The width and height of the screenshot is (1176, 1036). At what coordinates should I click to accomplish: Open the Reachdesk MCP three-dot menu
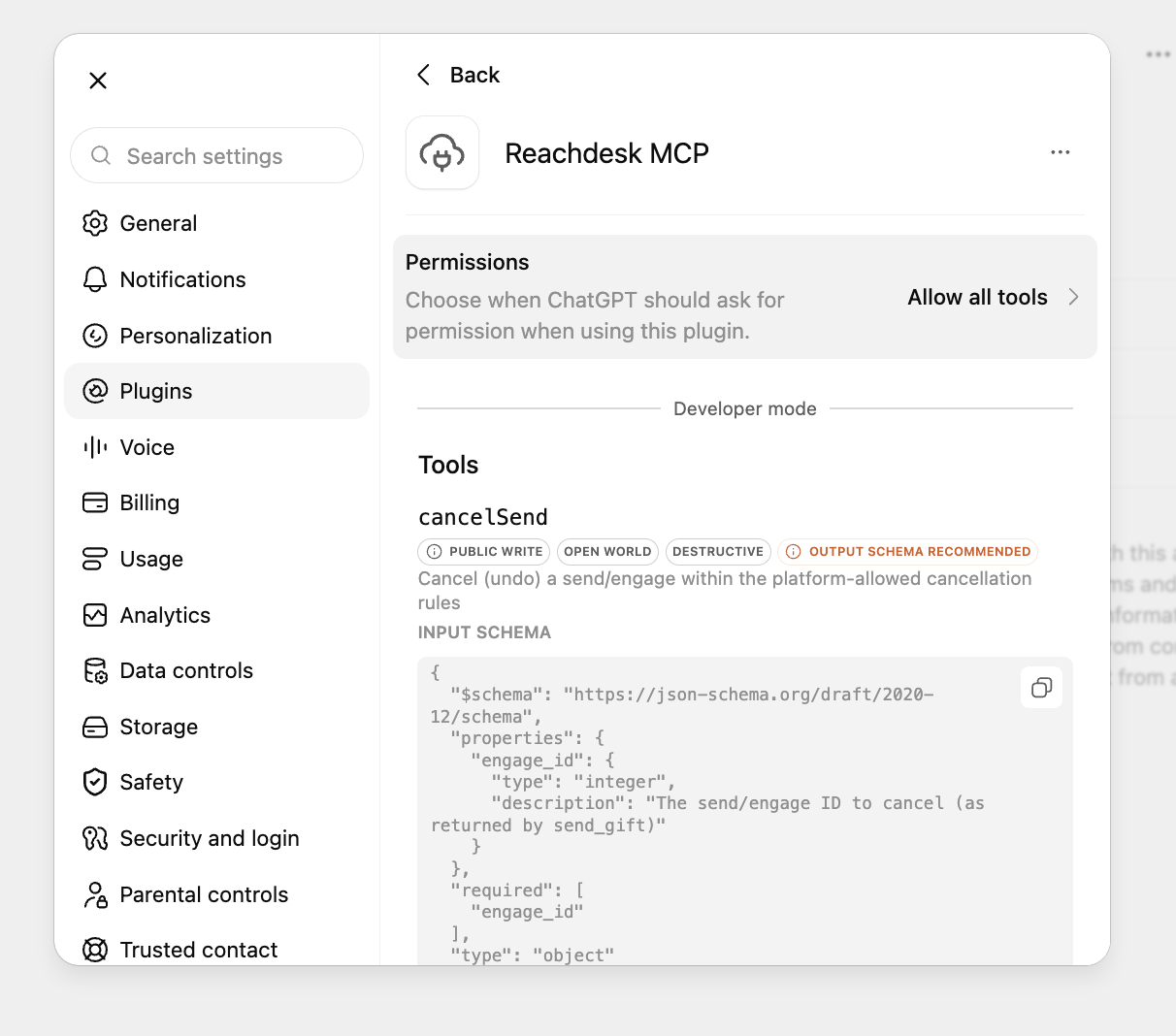[x=1061, y=152]
